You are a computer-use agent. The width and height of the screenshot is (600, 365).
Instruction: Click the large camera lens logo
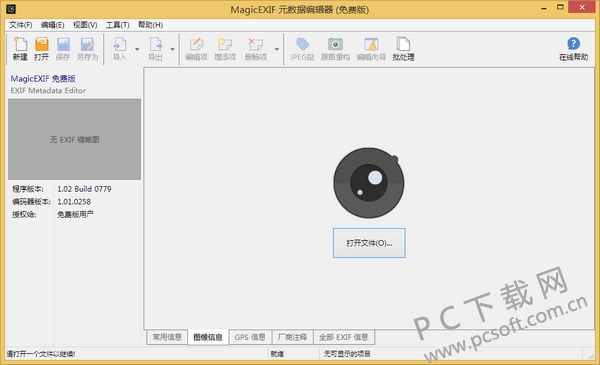(368, 183)
